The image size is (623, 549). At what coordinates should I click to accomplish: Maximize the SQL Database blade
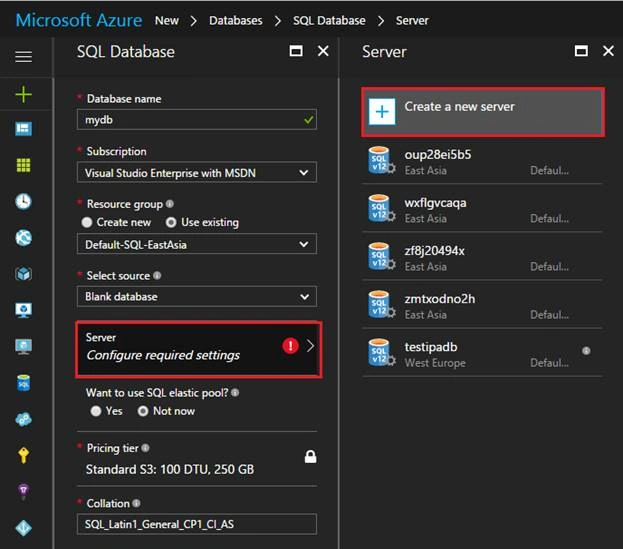(296, 51)
